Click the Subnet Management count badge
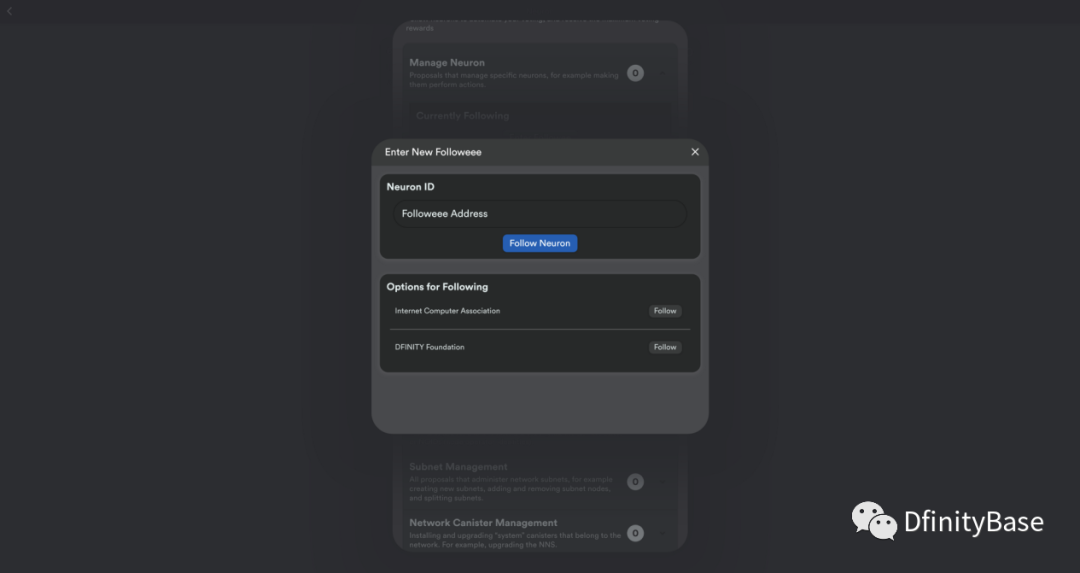Image resolution: width=1080 pixels, height=573 pixels. (x=635, y=481)
